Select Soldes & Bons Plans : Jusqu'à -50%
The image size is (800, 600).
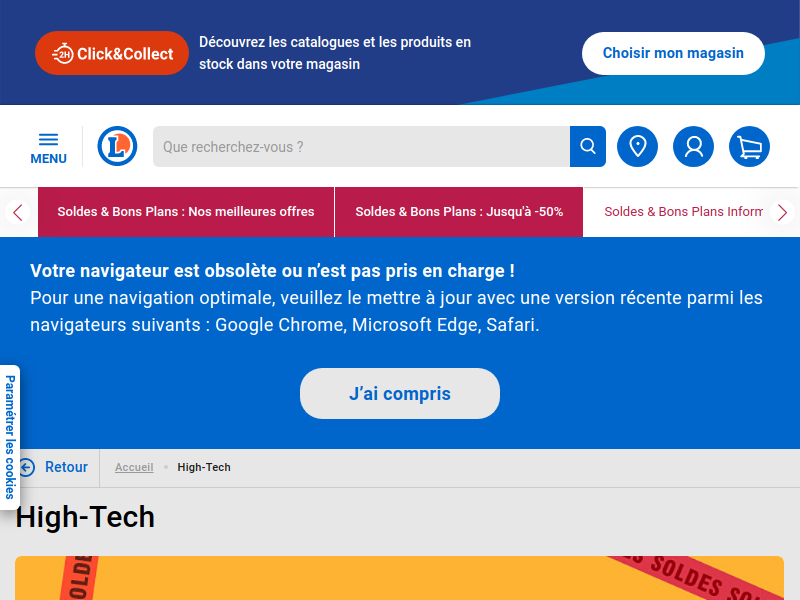pyautogui.click(x=459, y=212)
